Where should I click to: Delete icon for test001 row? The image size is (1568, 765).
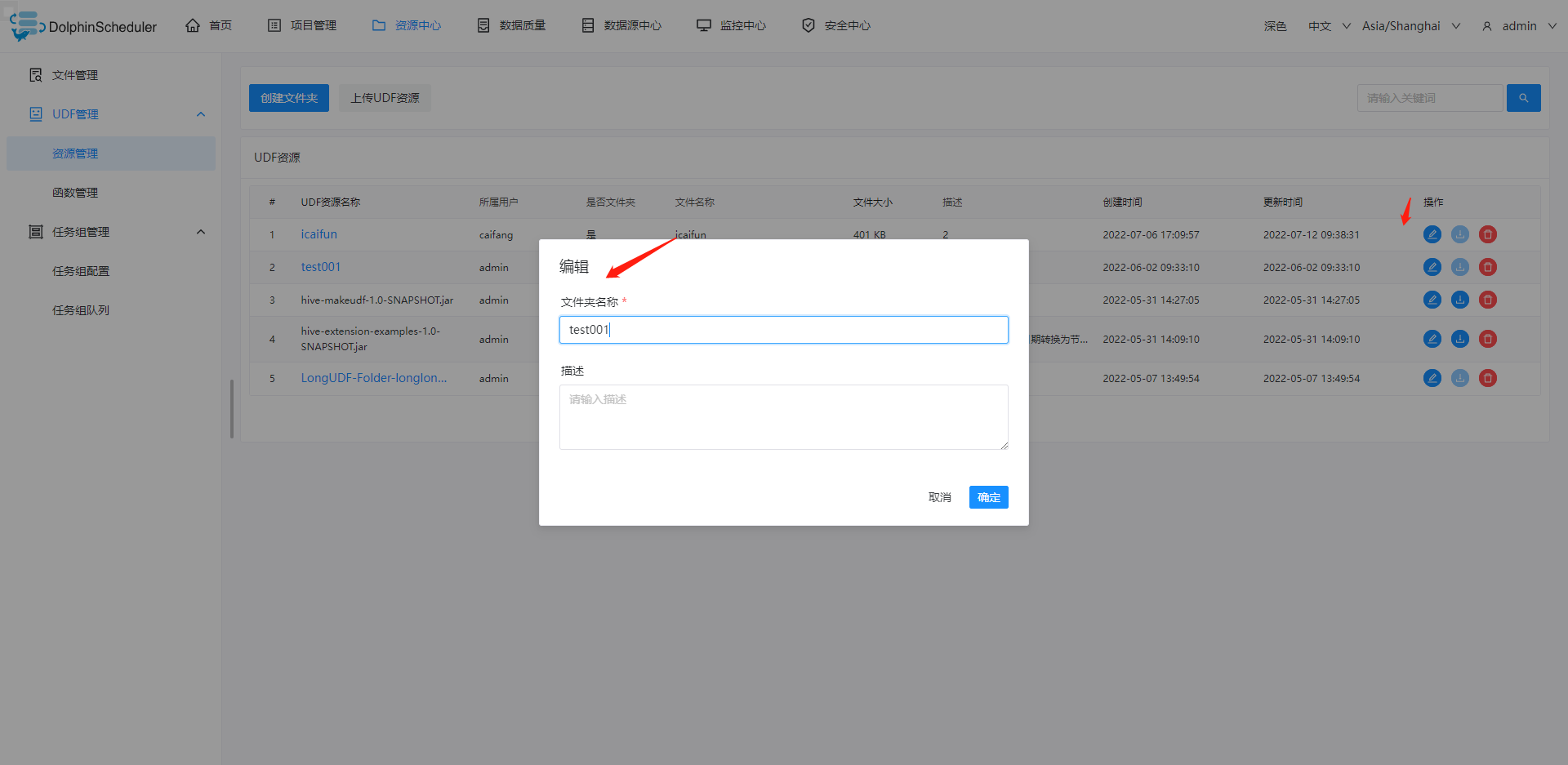[x=1488, y=267]
